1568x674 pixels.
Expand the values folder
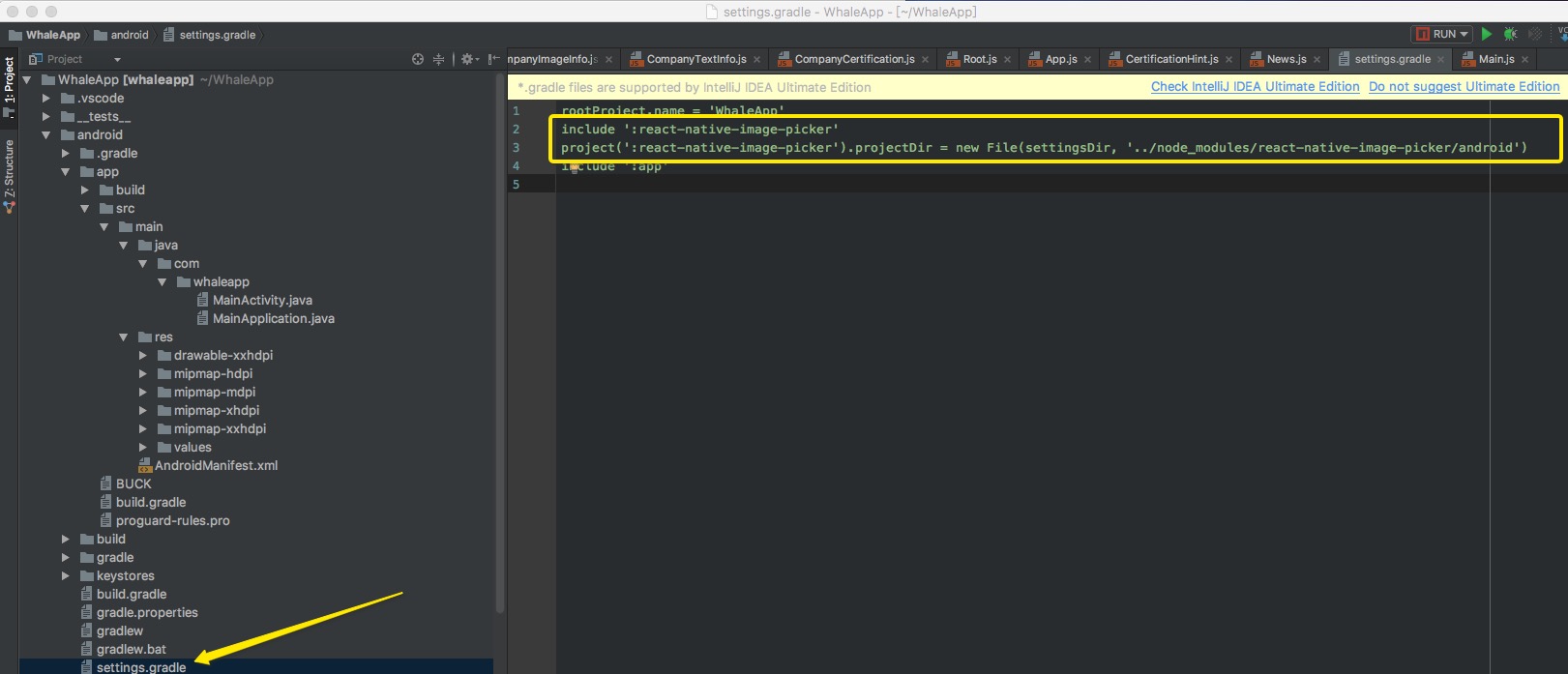coord(142,448)
